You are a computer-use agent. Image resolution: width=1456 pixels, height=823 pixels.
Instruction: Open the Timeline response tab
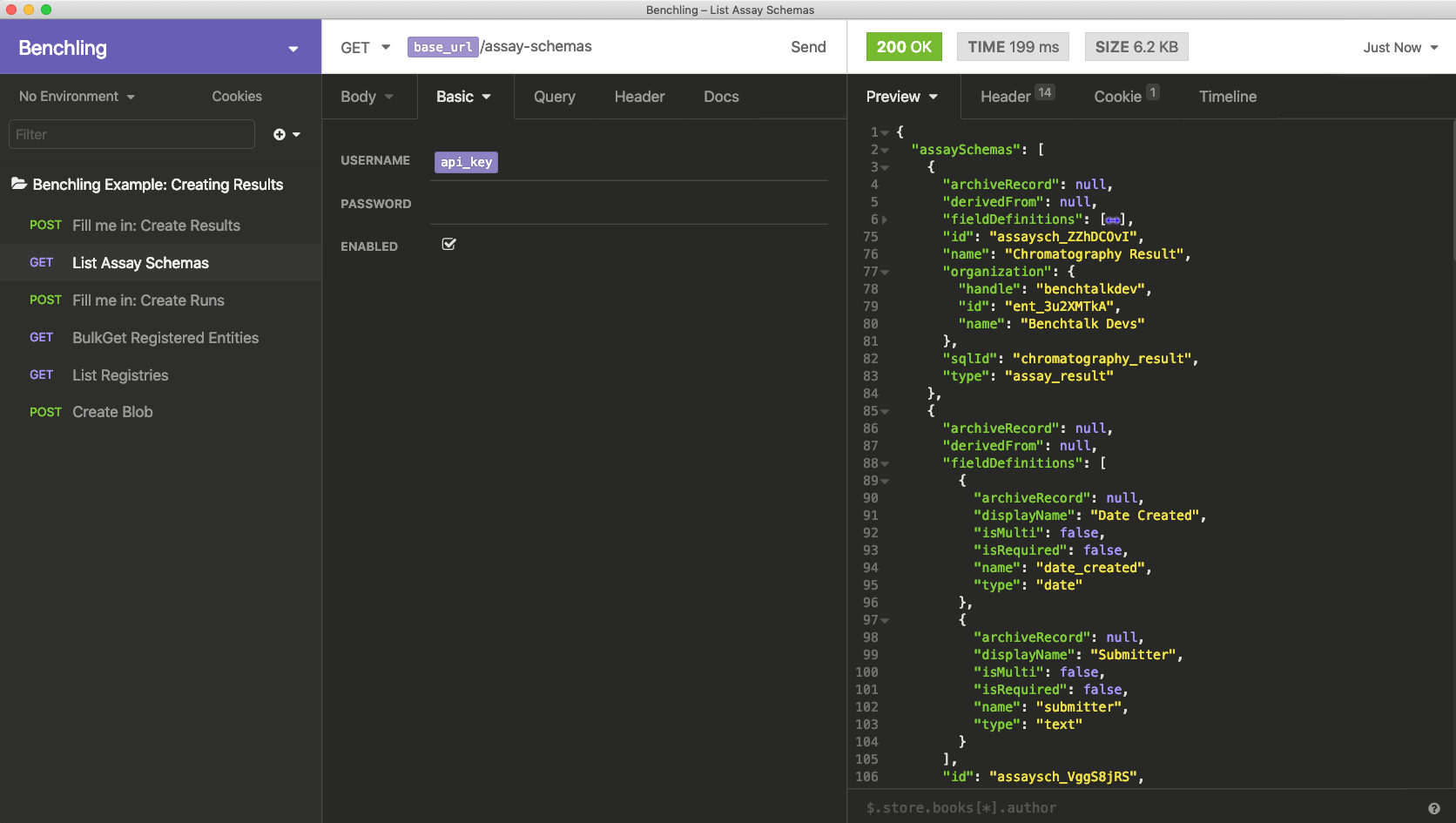coord(1227,97)
